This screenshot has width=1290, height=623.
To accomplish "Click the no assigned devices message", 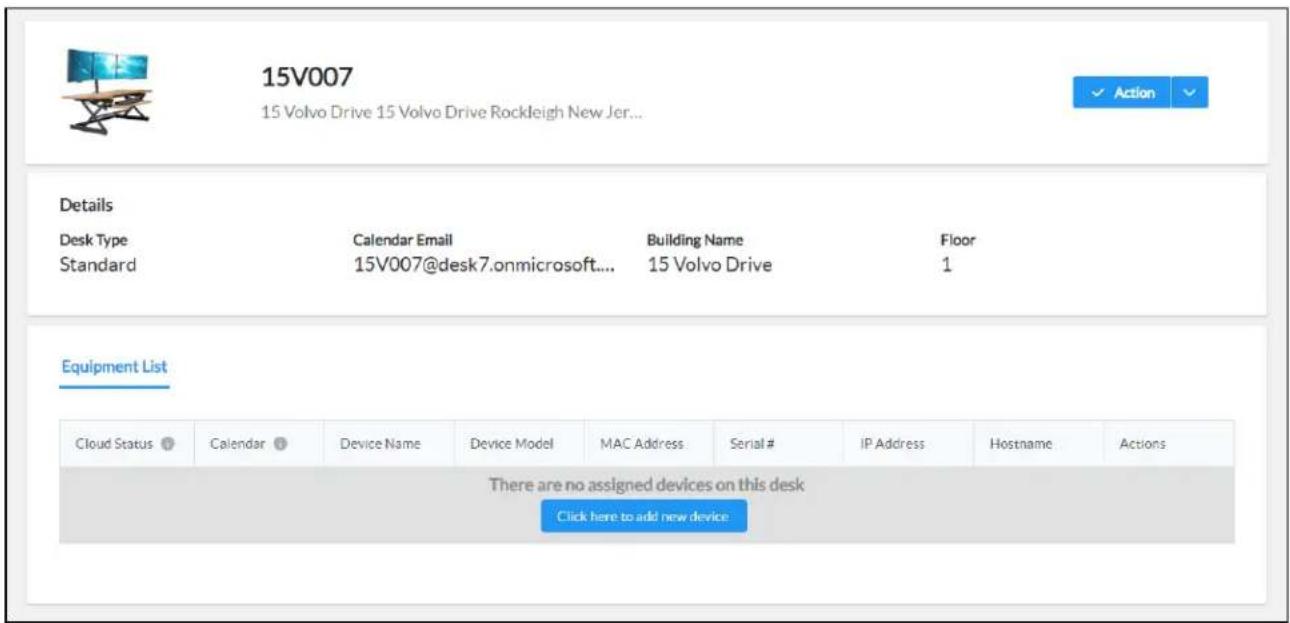I will click(646, 485).
